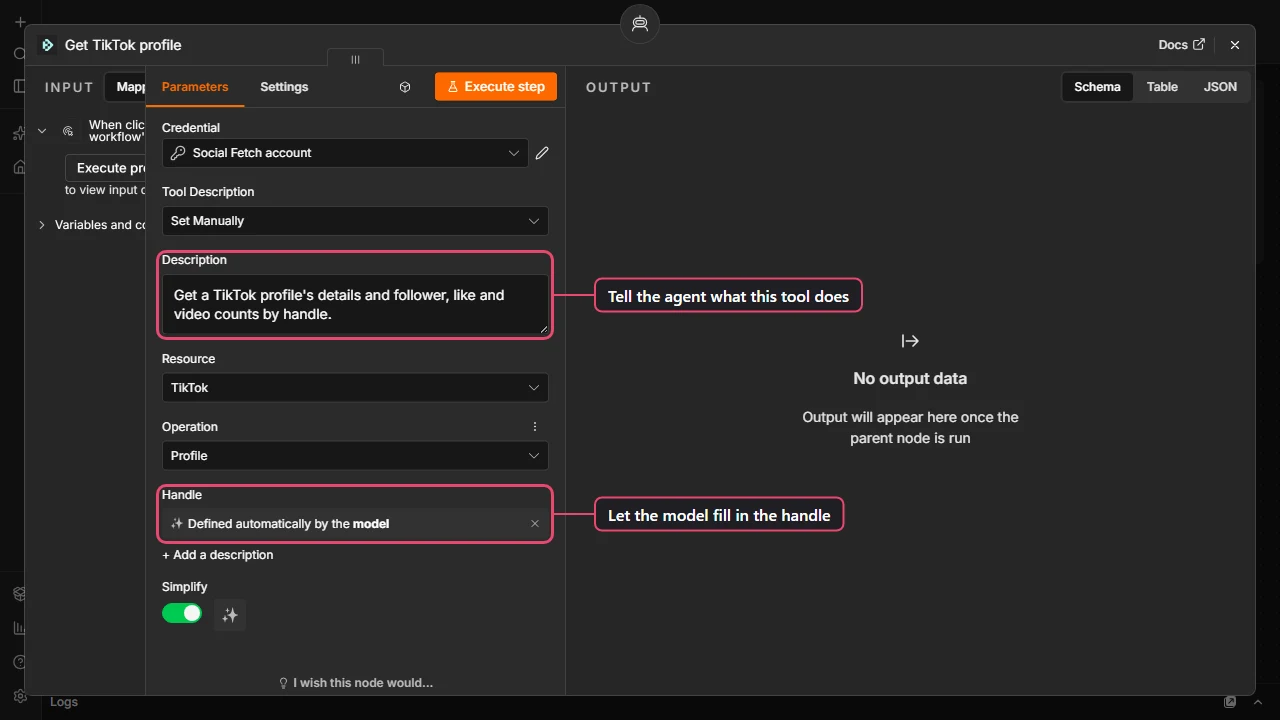Select the Mapping tab in the Input panel
The height and width of the screenshot is (720, 1280).
126,87
